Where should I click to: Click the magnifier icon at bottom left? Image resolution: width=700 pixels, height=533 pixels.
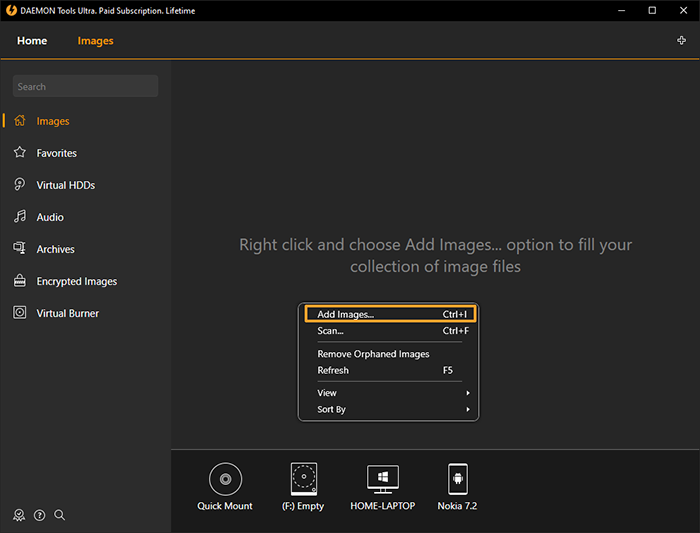pos(59,515)
